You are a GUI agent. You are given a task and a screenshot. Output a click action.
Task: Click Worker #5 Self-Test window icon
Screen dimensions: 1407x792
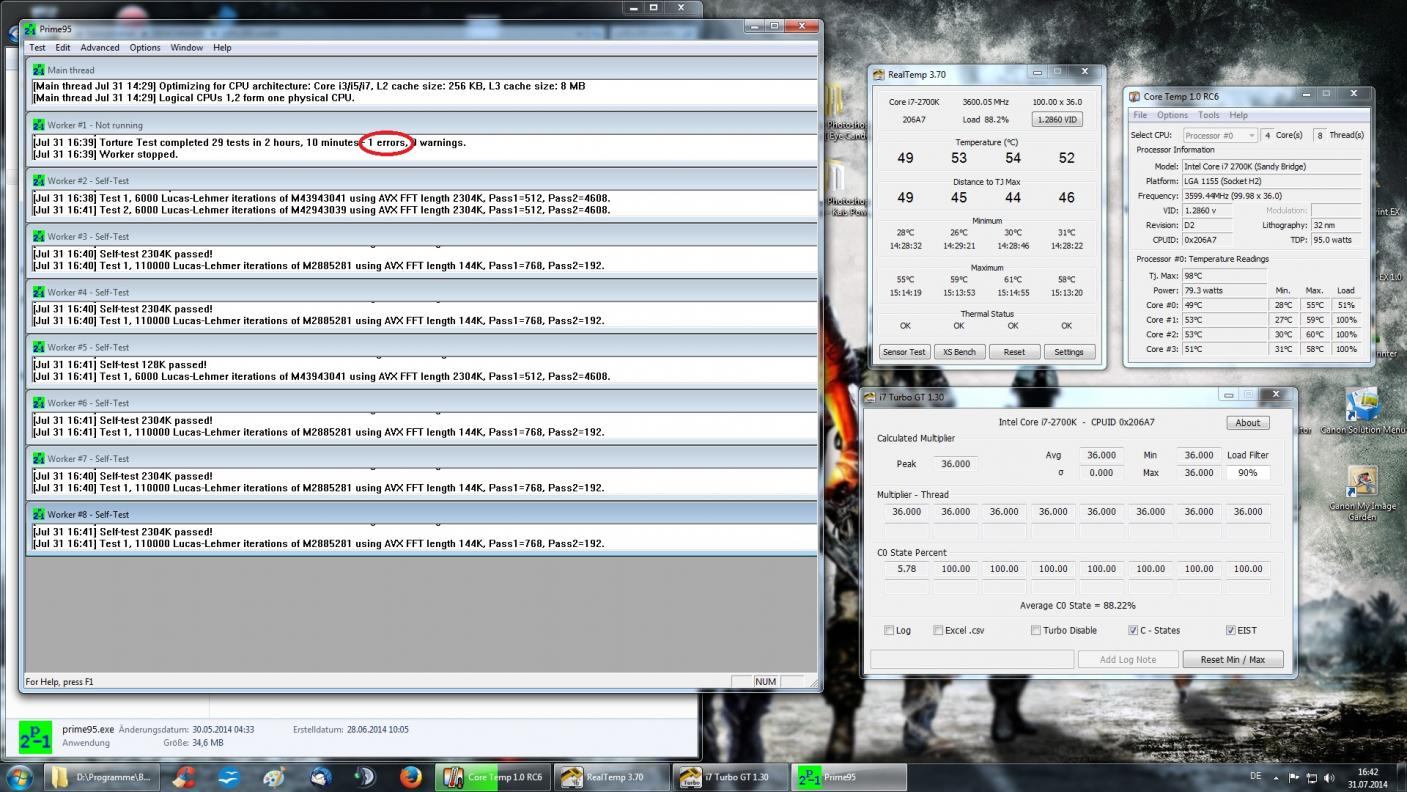39,348
